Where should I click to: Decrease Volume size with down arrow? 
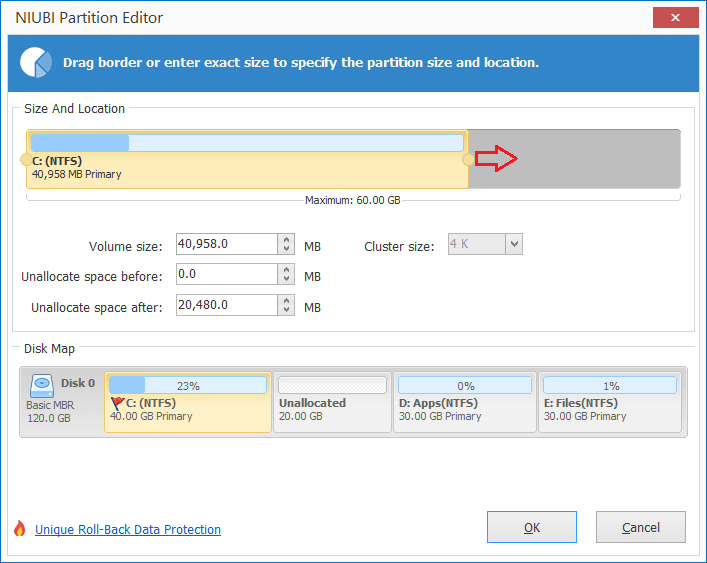point(286,249)
